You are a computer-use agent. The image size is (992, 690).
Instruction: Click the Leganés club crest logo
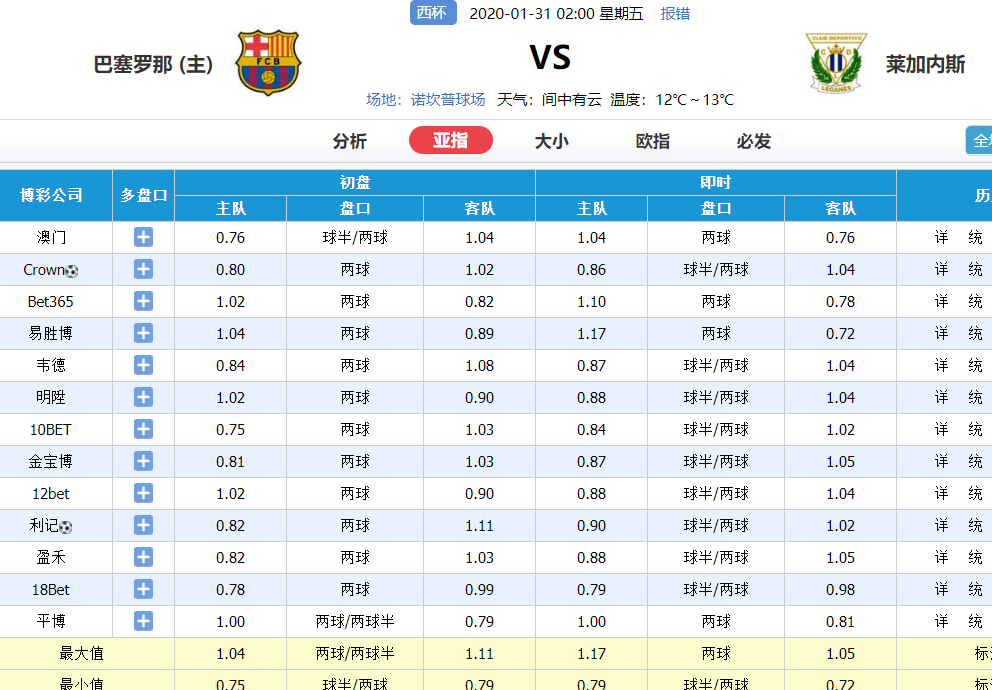[836, 63]
